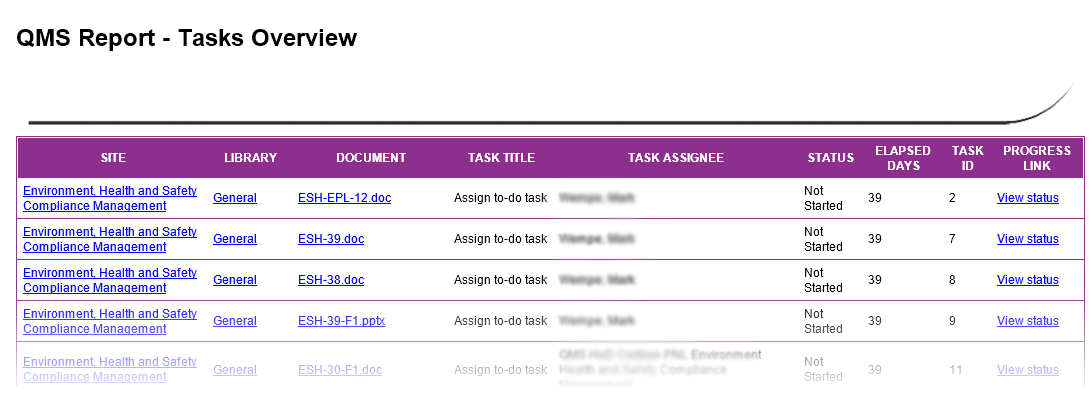Viewport: 1092px width, 395px height.
Task: Open the ESH-38.doc document link
Action: (x=331, y=280)
